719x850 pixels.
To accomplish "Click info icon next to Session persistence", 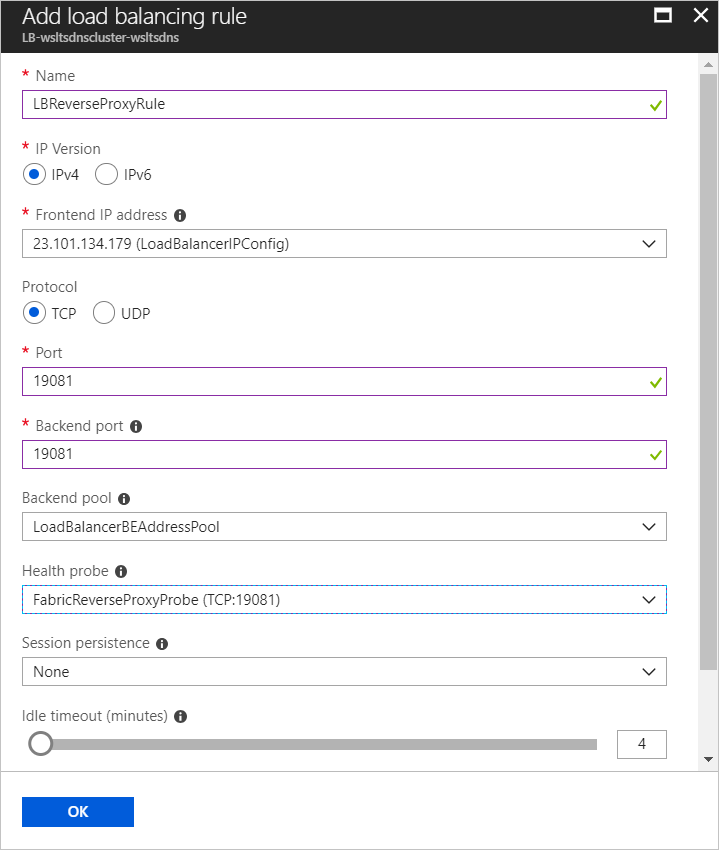I will [162, 644].
